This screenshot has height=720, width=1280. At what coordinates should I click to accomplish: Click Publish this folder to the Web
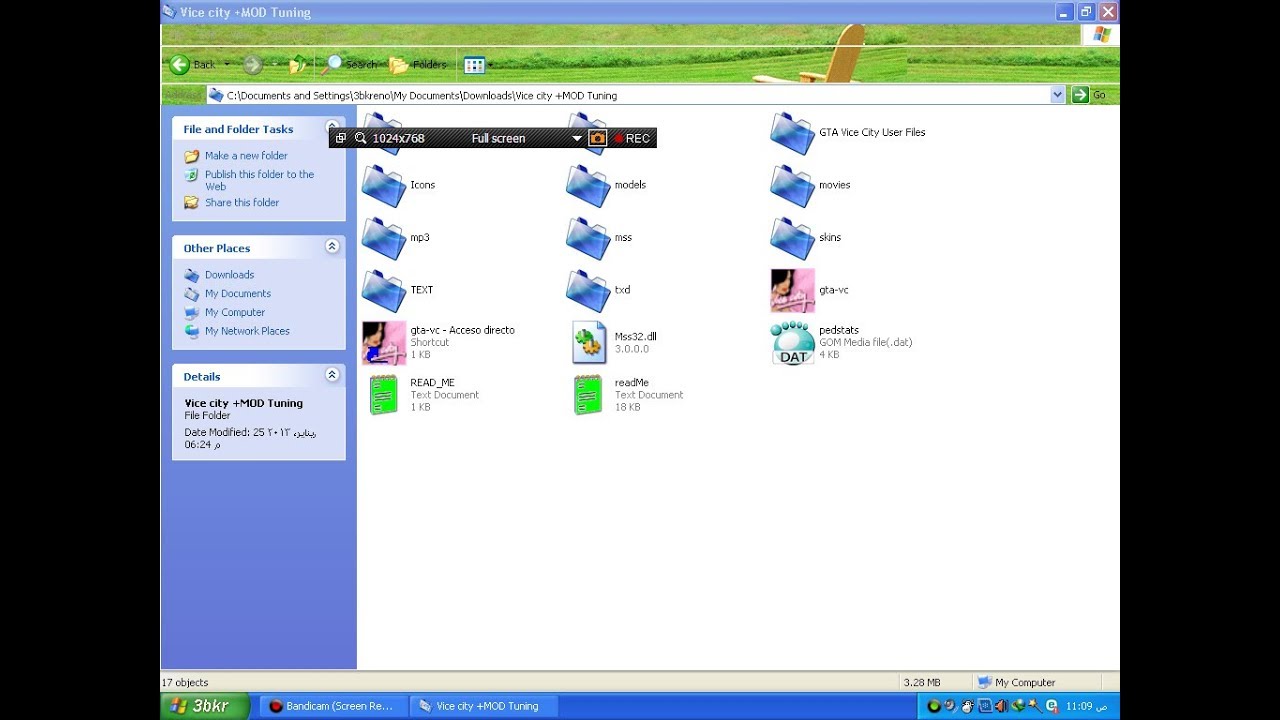[x=259, y=180]
